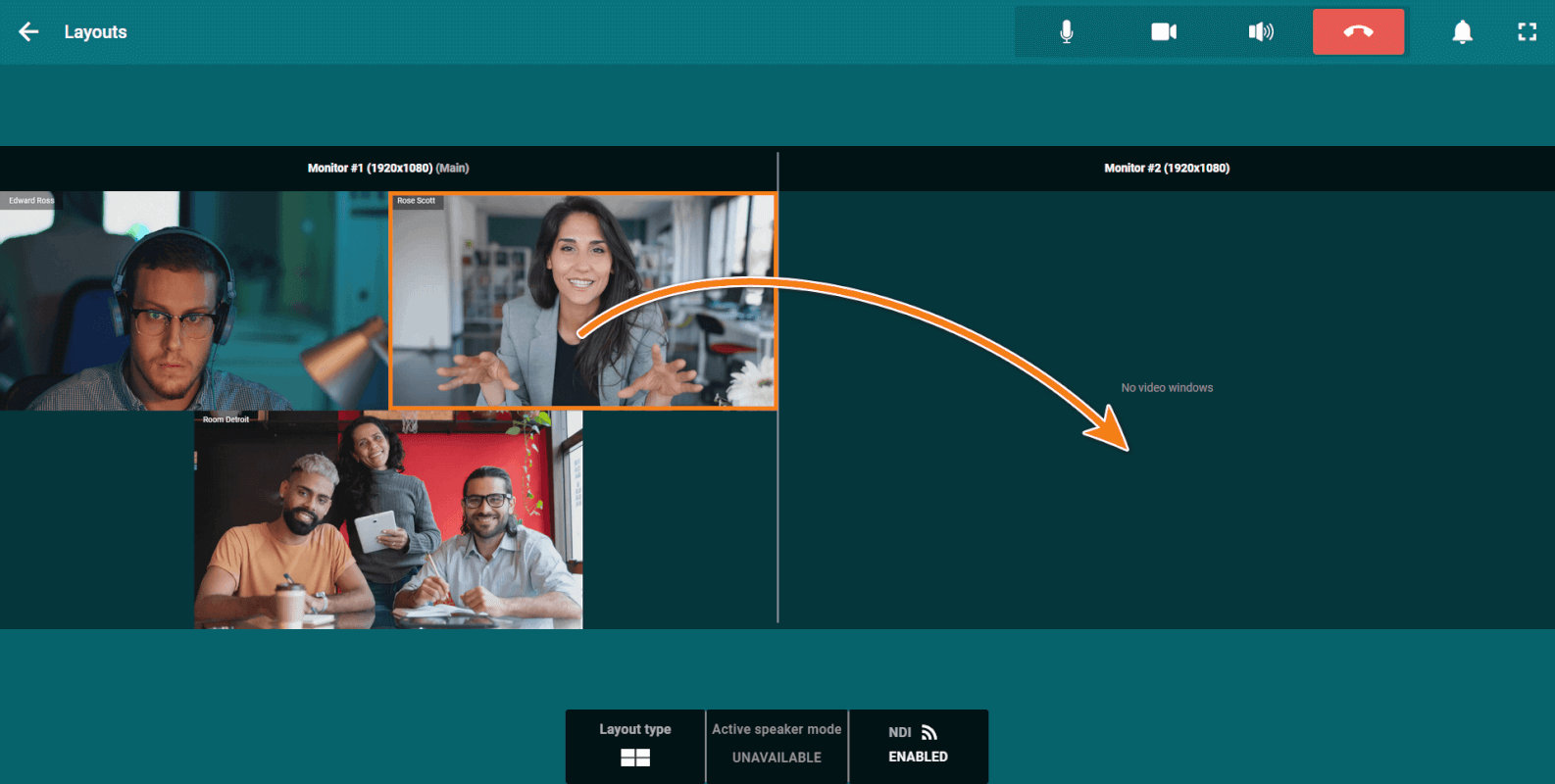Toggle NDI enabled setting
Image resolution: width=1555 pixels, height=784 pixels.
pos(918,746)
